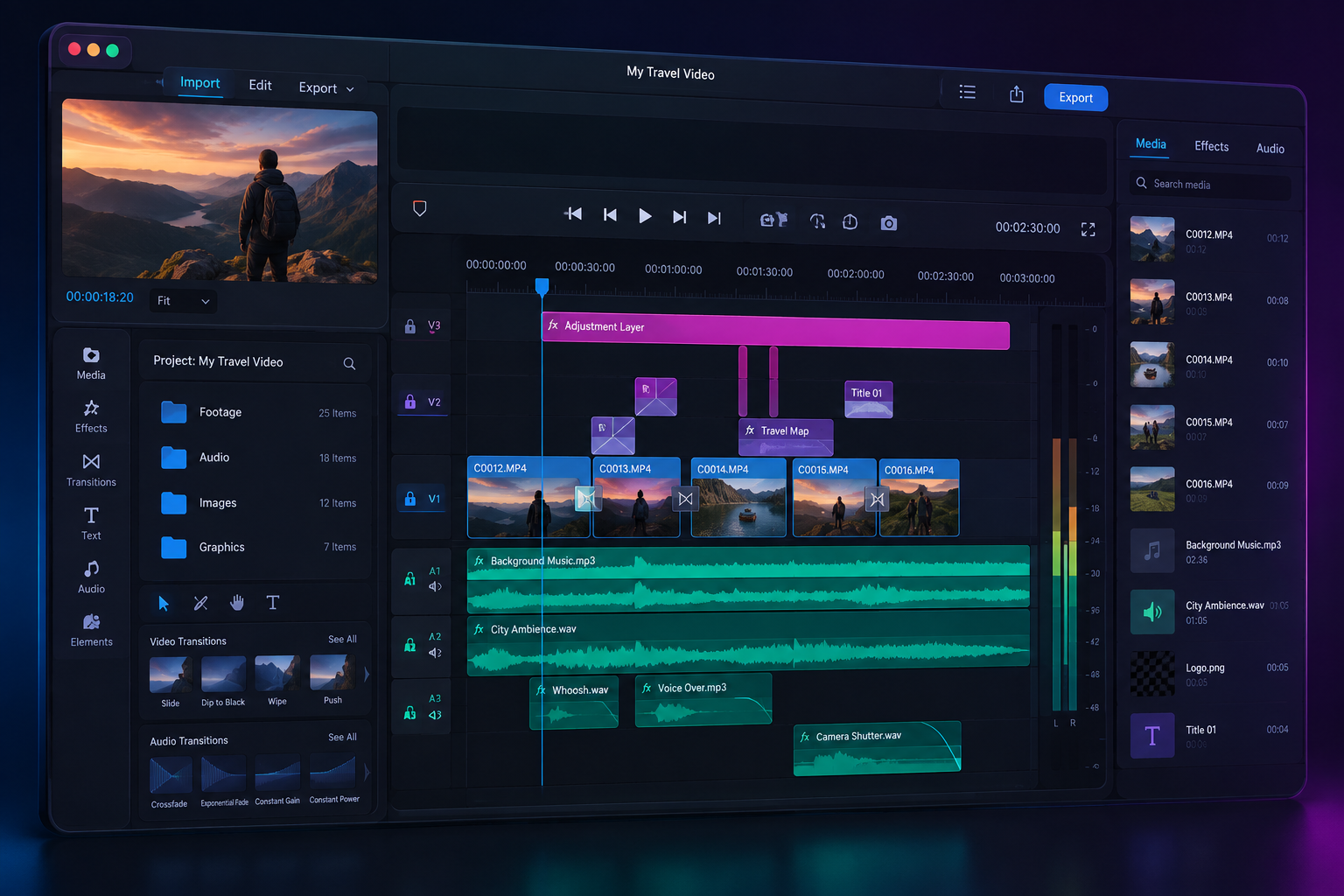Open the Images folder
This screenshot has width=1344, height=896.
(258, 503)
